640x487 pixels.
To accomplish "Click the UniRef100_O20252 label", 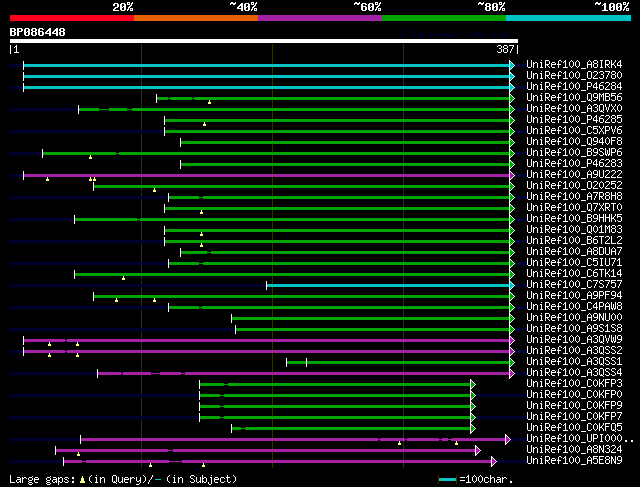I will 574,186.
